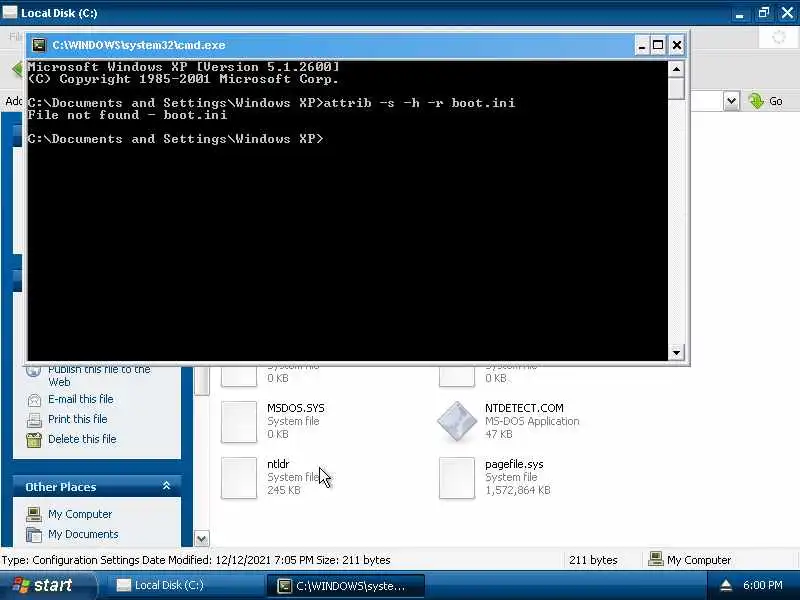
Task: Open My Documents link
Action: click(83, 534)
